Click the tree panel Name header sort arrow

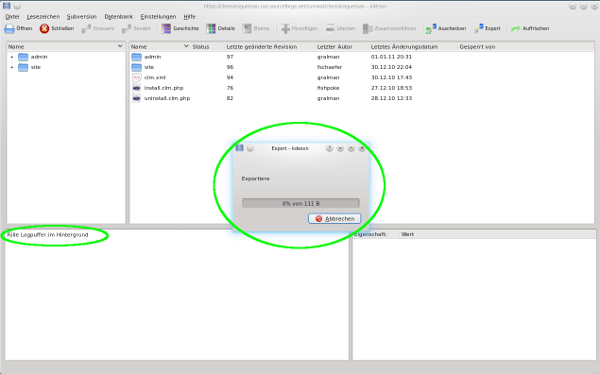120,46
